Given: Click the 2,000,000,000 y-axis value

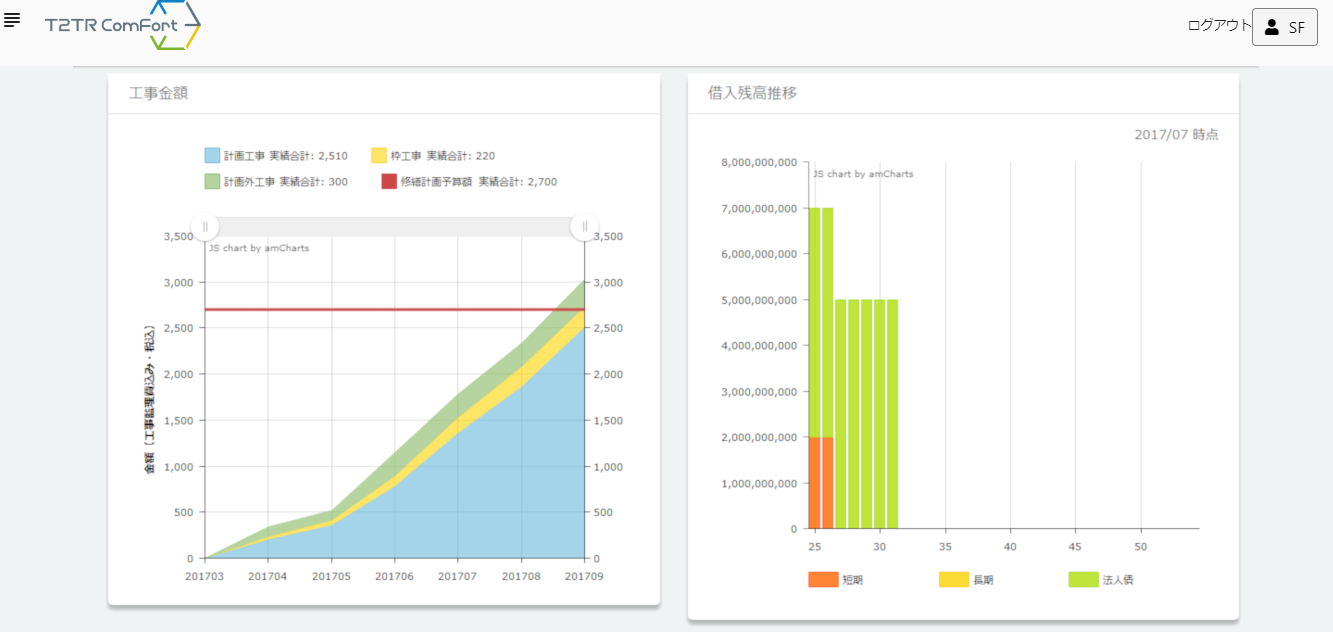Looking at the screenshot, I should pyautogui.click(x=759, y=437).
